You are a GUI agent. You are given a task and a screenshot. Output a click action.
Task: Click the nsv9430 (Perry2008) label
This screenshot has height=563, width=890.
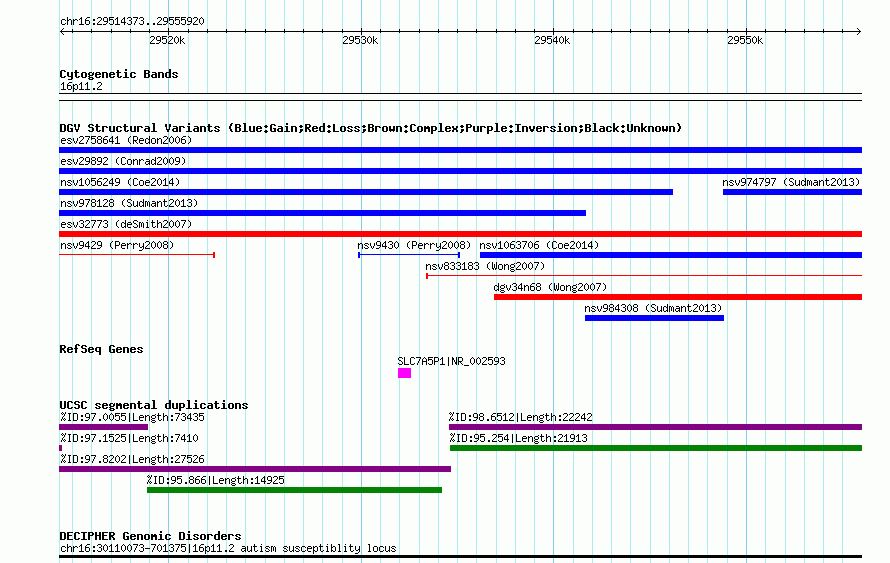pyautogui.click(x=414, y=245)
